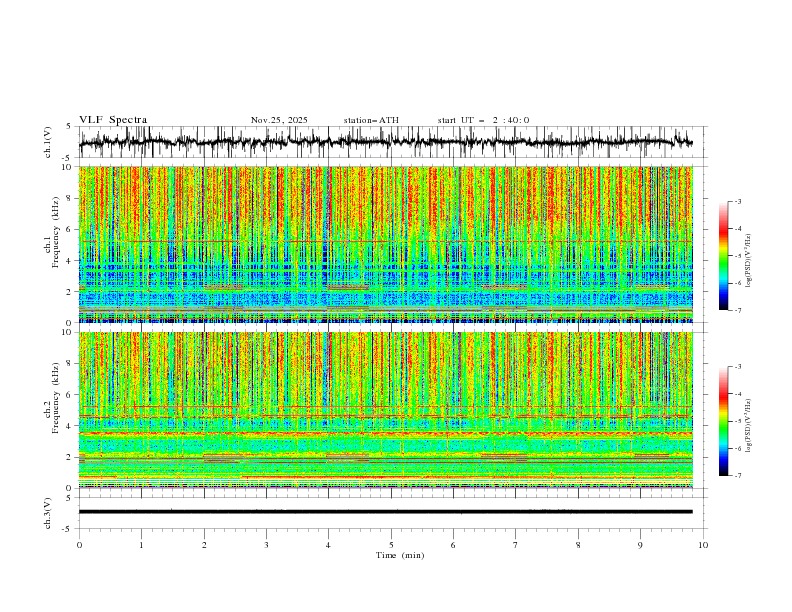
Task: Click the "2" tick on Time axis
Action: tap(204, 545)
